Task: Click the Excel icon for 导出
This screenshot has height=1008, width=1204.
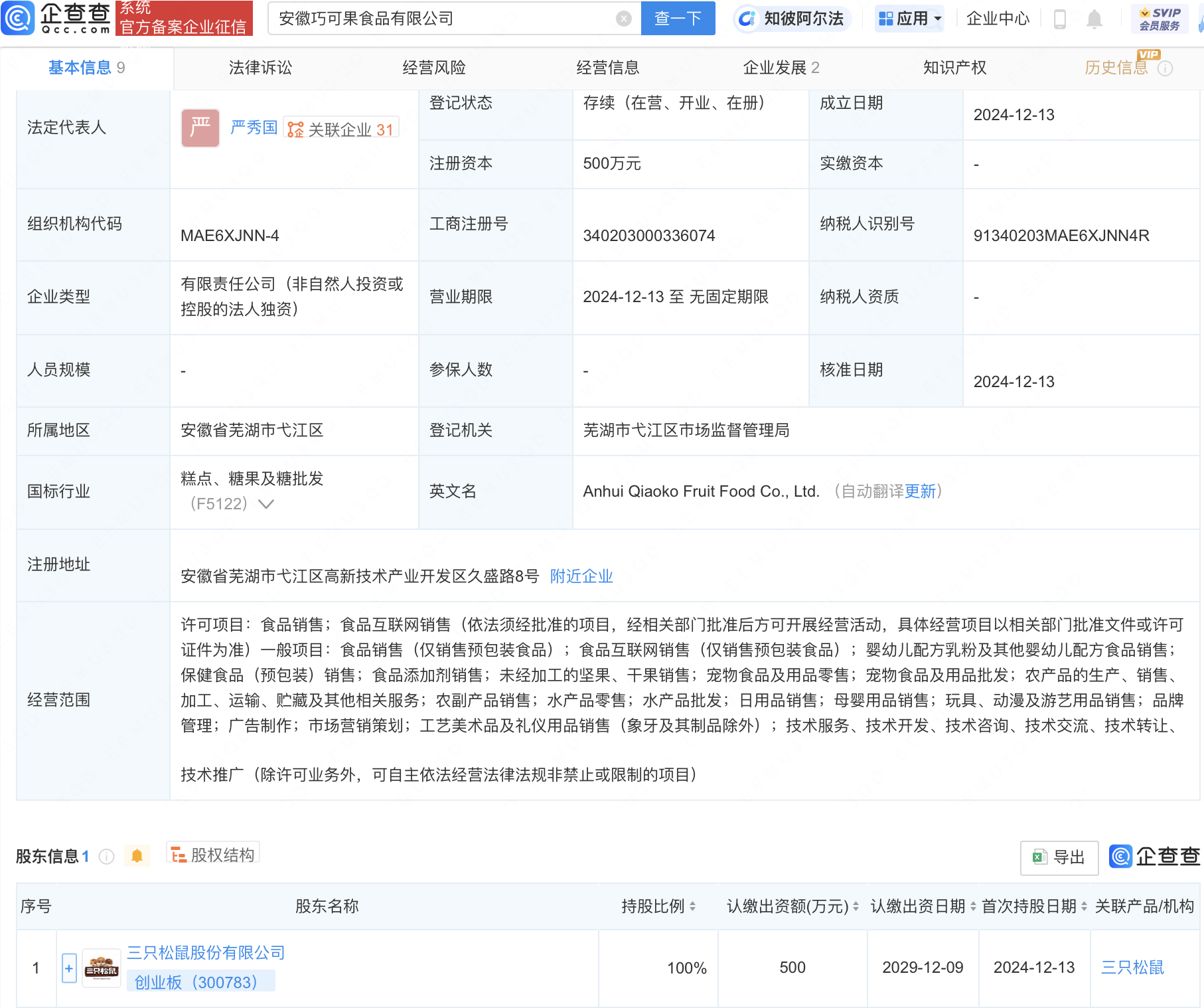Action: 1039,857
